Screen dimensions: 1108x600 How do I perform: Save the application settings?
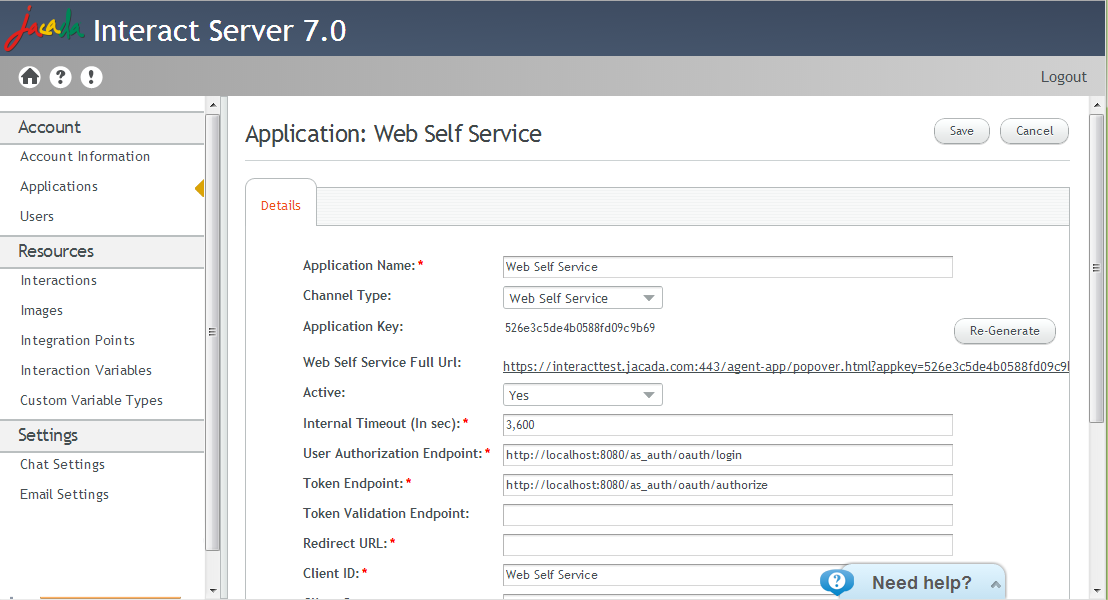962,131
